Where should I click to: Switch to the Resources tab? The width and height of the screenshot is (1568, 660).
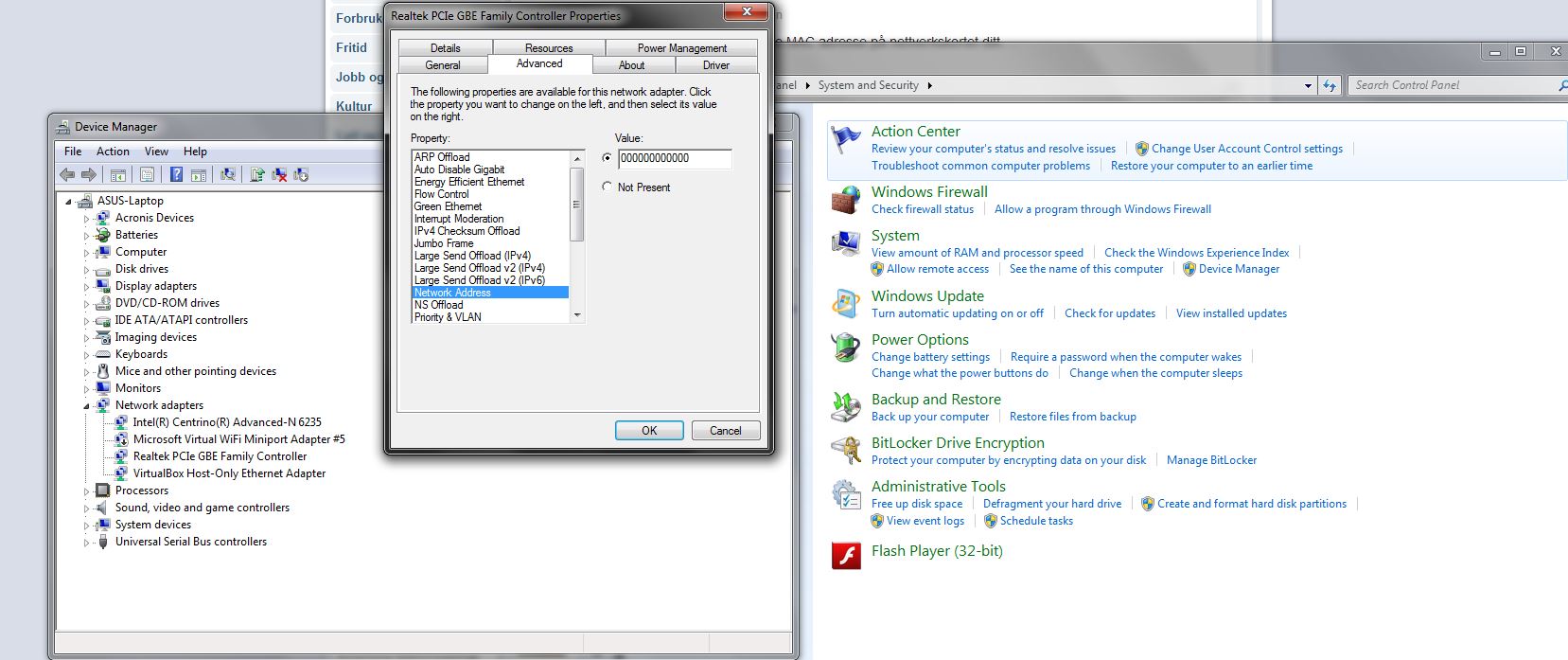(x=549, y=48)
